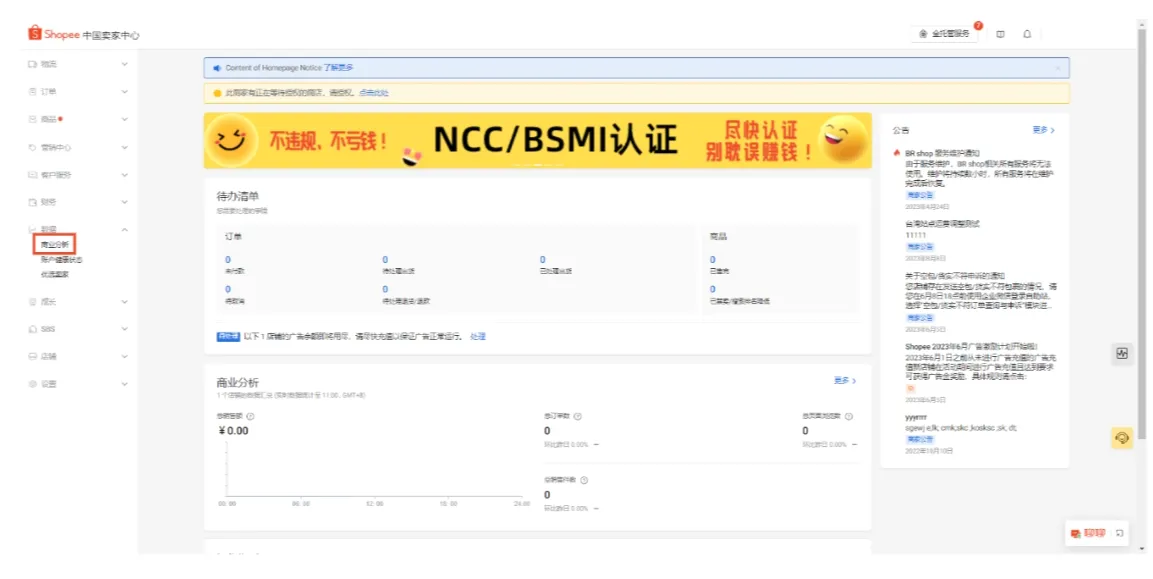Viewport: 1153px width, 579px height.
Task: Expand the 店铺 sidebar menu
Action: click(x=33, y=355)
